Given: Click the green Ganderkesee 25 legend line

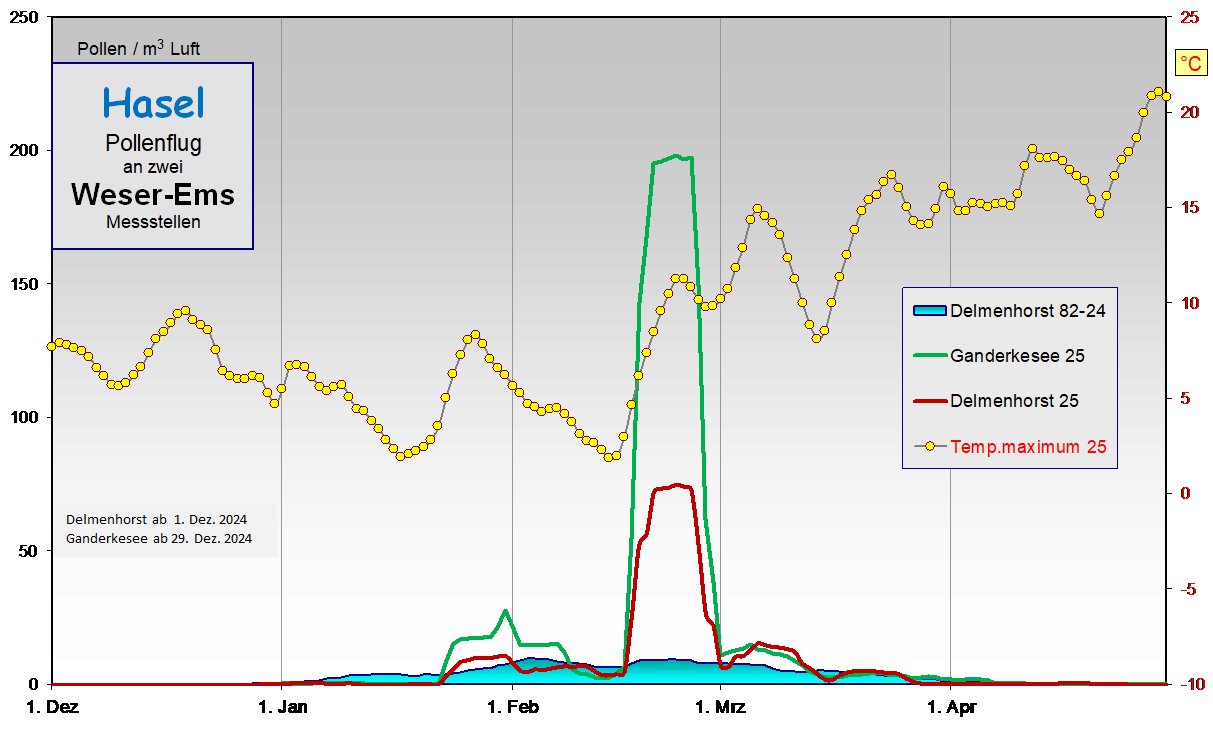Looking at the screenshot, I should pyautogui.click(x=929, y=355).
